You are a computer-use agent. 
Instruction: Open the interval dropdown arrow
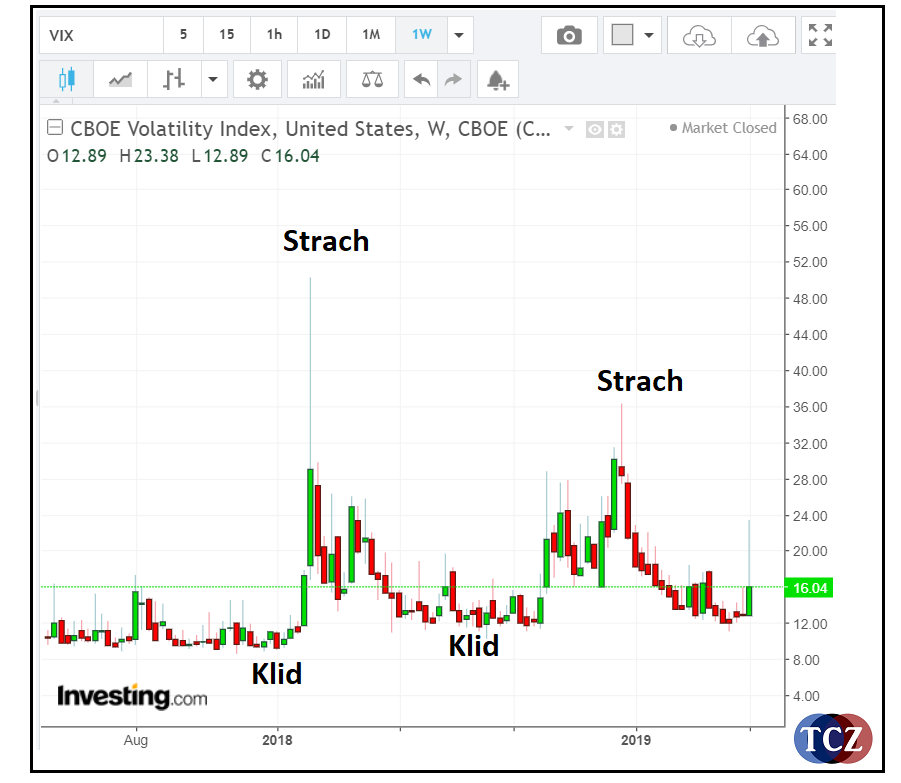pyautogui.click(x=459, y=35)
